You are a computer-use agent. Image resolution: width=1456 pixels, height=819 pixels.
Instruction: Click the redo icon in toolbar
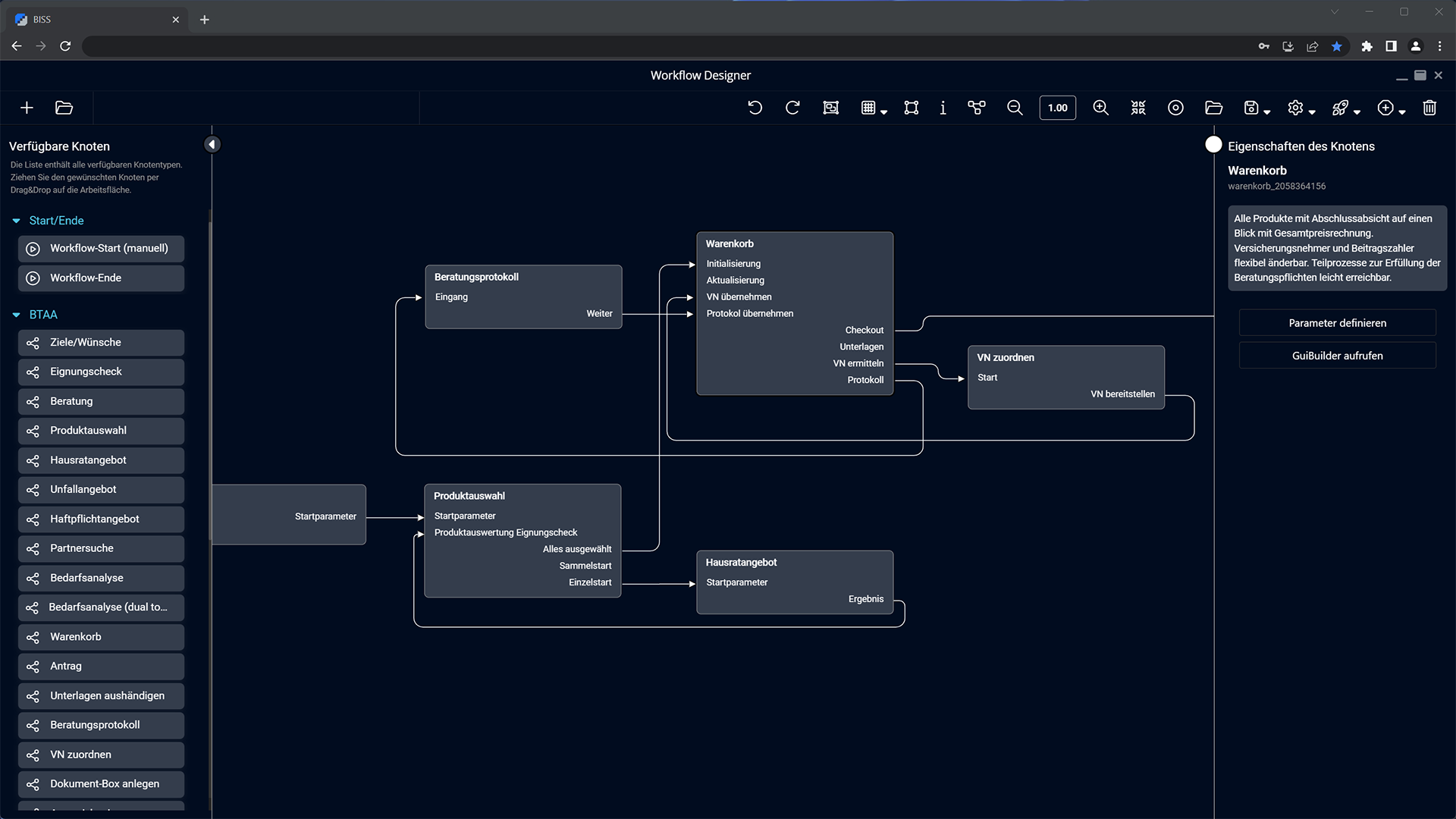(x=792, y=108)
